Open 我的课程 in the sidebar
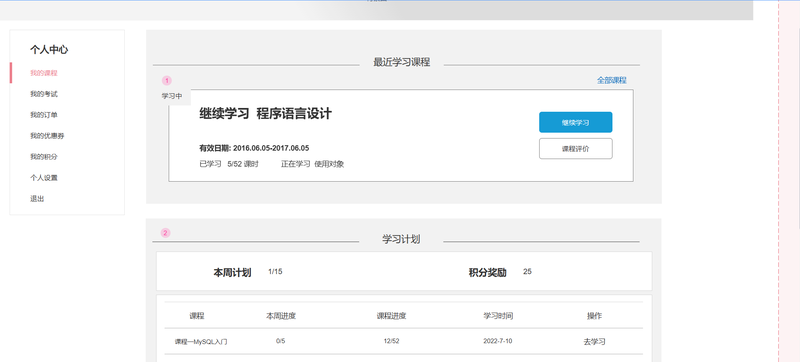 point(44,73)
